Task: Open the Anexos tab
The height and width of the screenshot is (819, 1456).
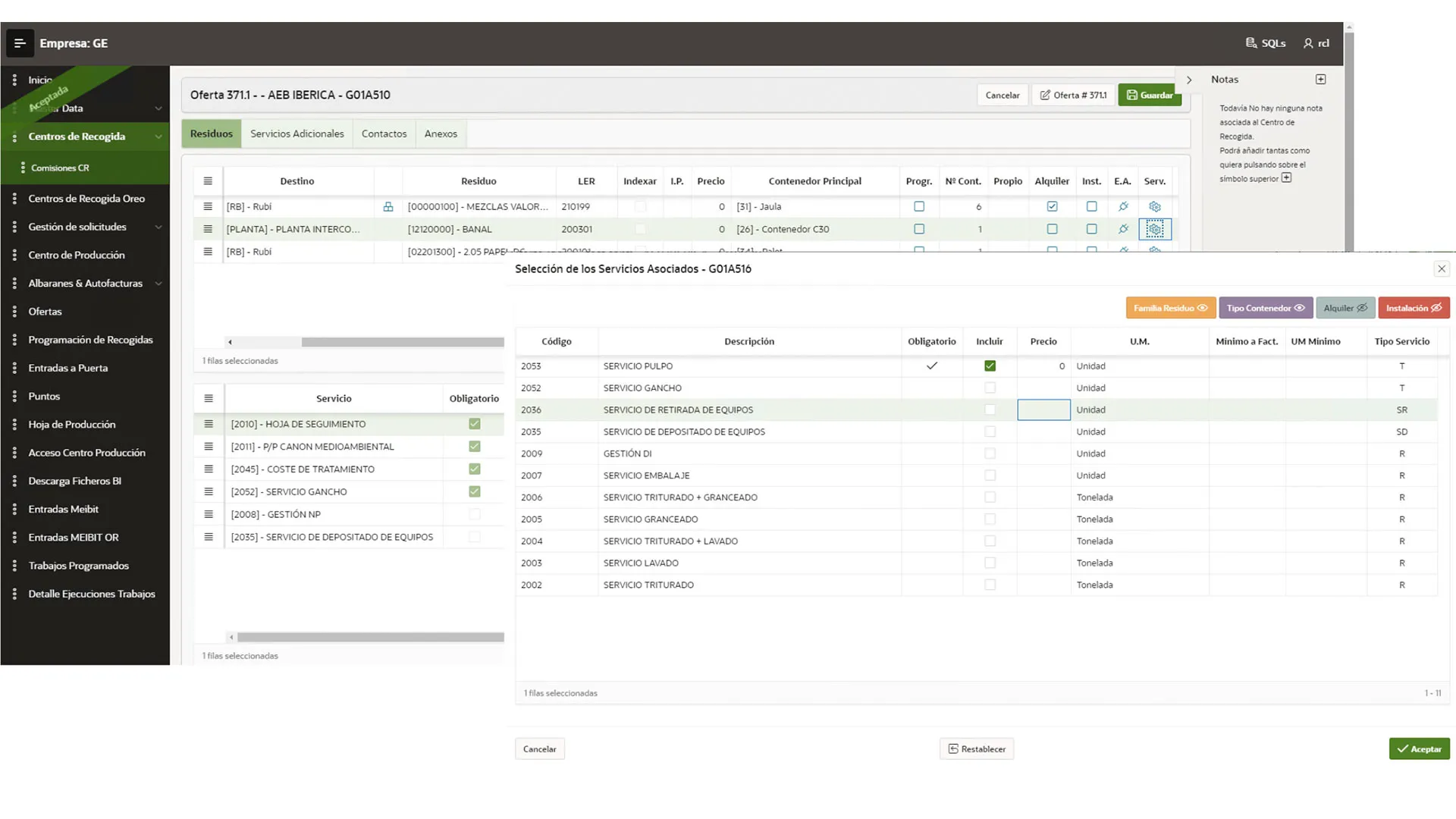Action: (x=441, y=133)
